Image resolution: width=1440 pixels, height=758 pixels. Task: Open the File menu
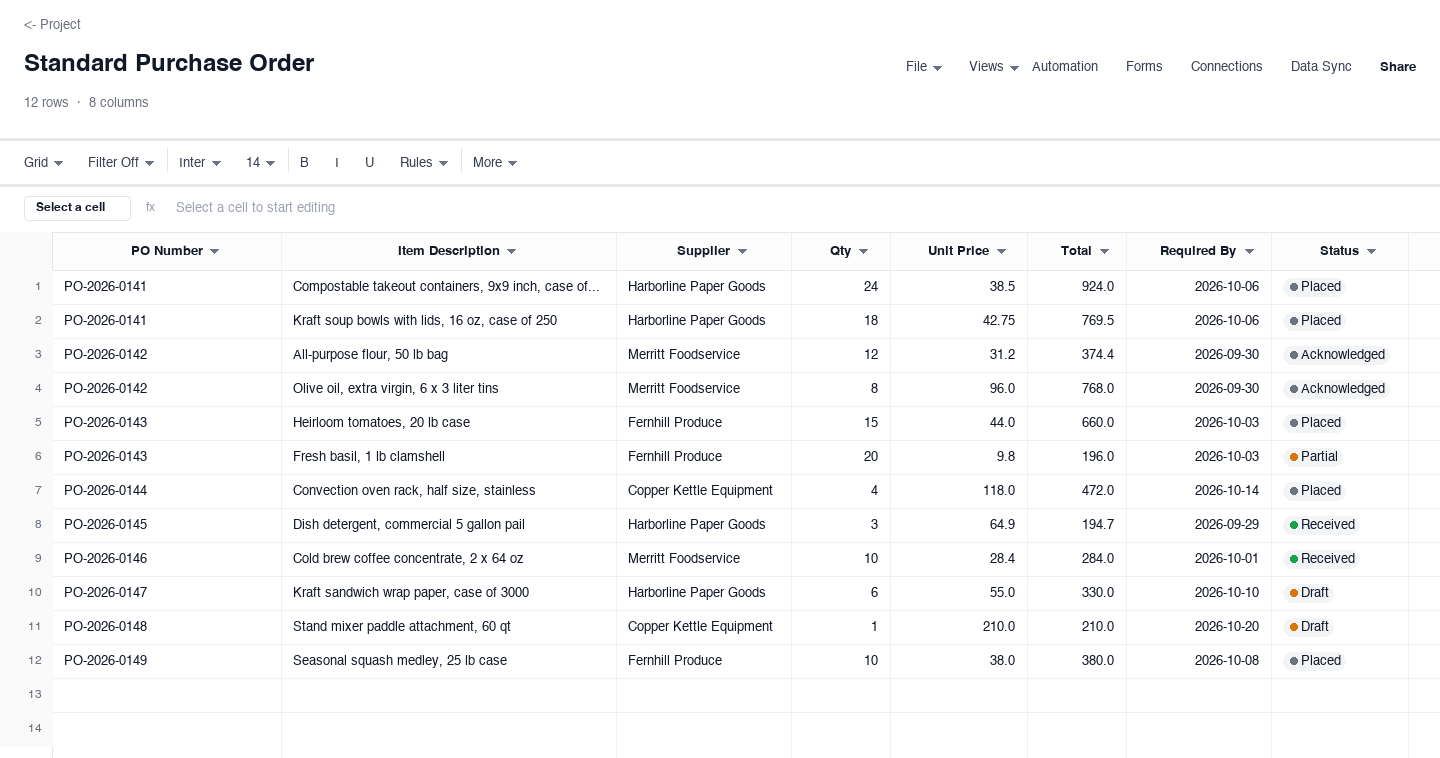pyautogui.click(x=923, y=67)
